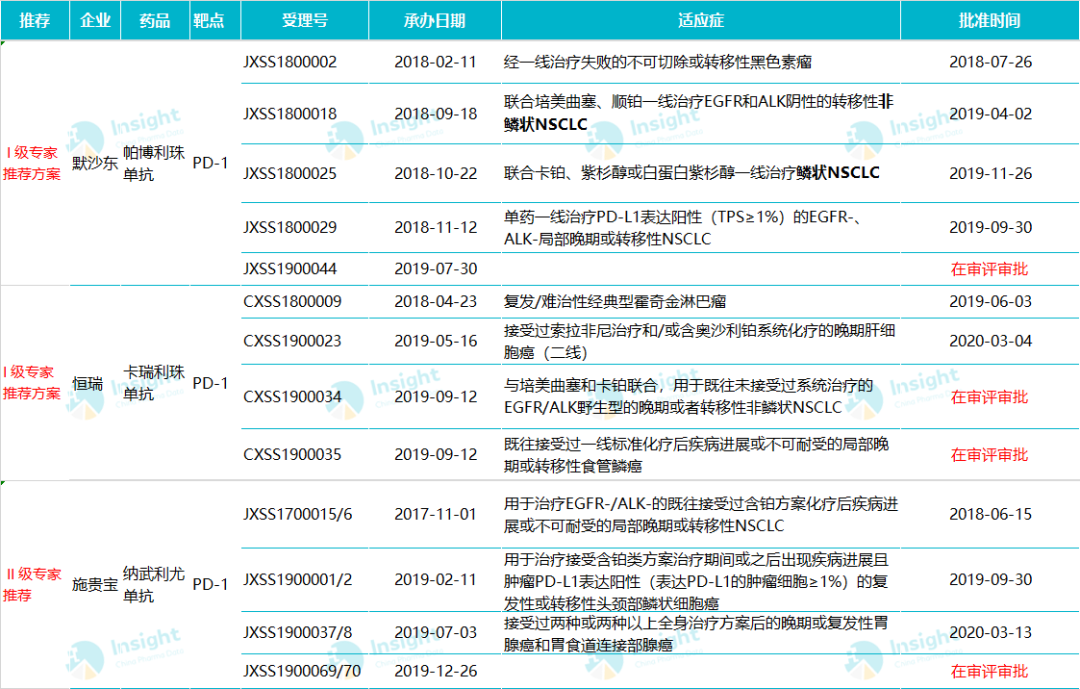Select approval date 2019-06-03
The width and height of the screenshot is (1080, 689).
(x=990, y=302)
